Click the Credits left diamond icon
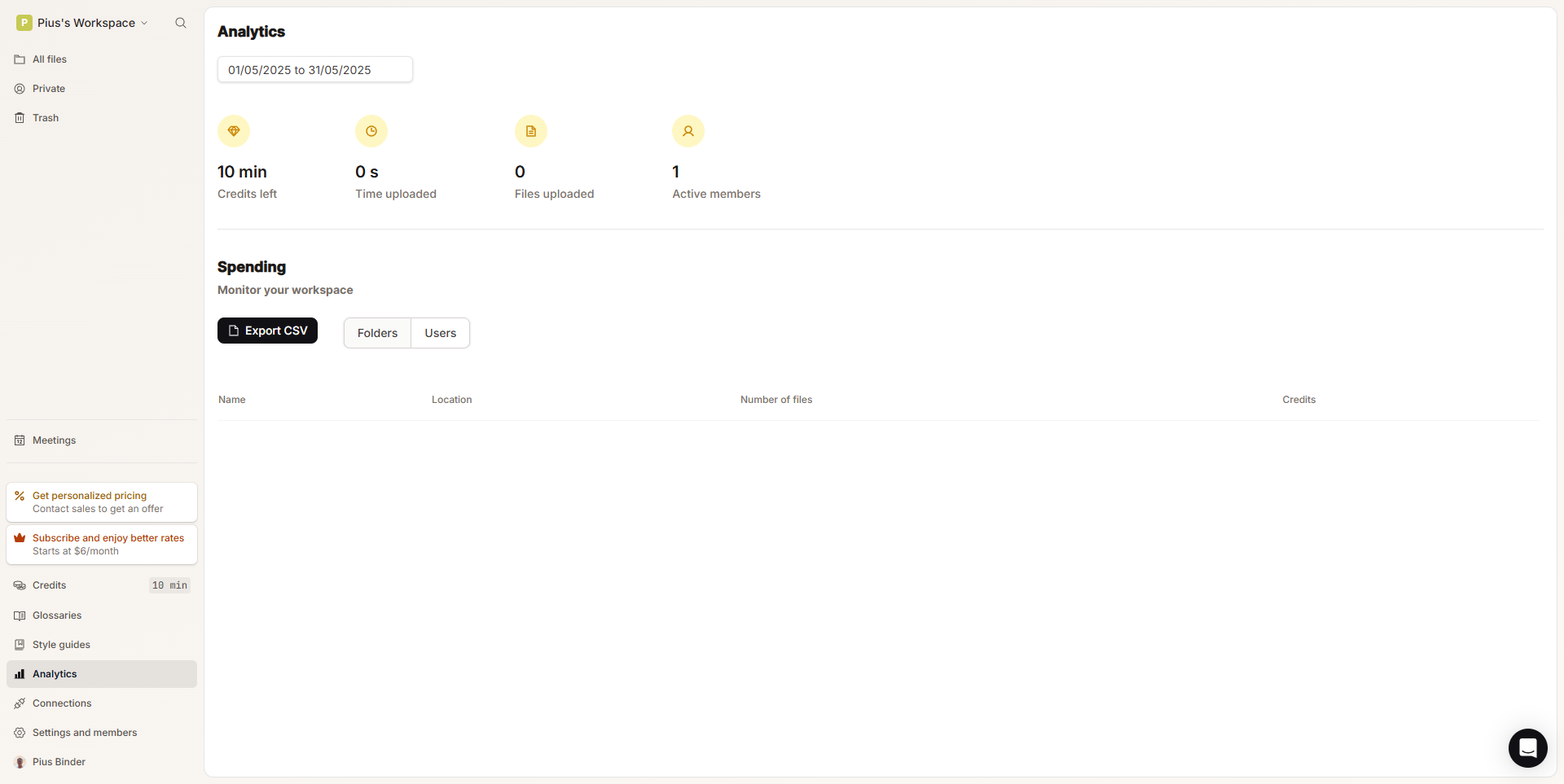This screenshot has height=784, width=1564. pos(234,131)
